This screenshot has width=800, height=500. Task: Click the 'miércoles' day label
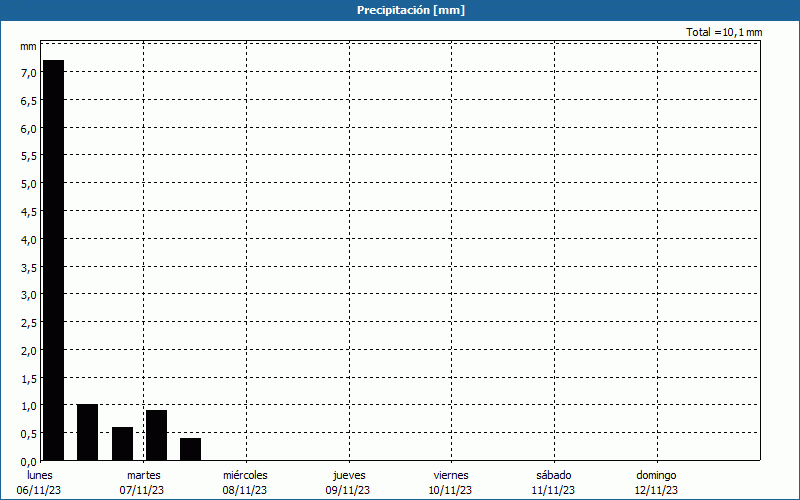(245, 475)
